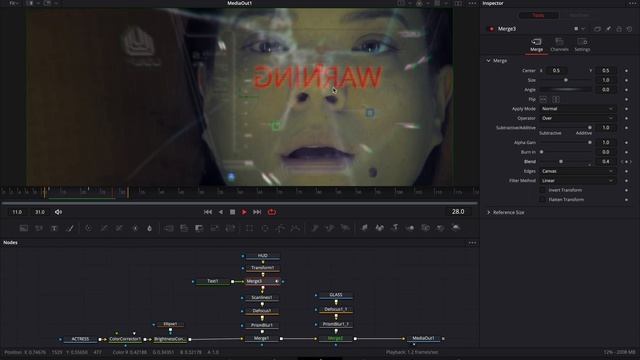This screenshot has width=640, height=360.
Task: Adjust the Blend slider handle
Action: point(561,162)
